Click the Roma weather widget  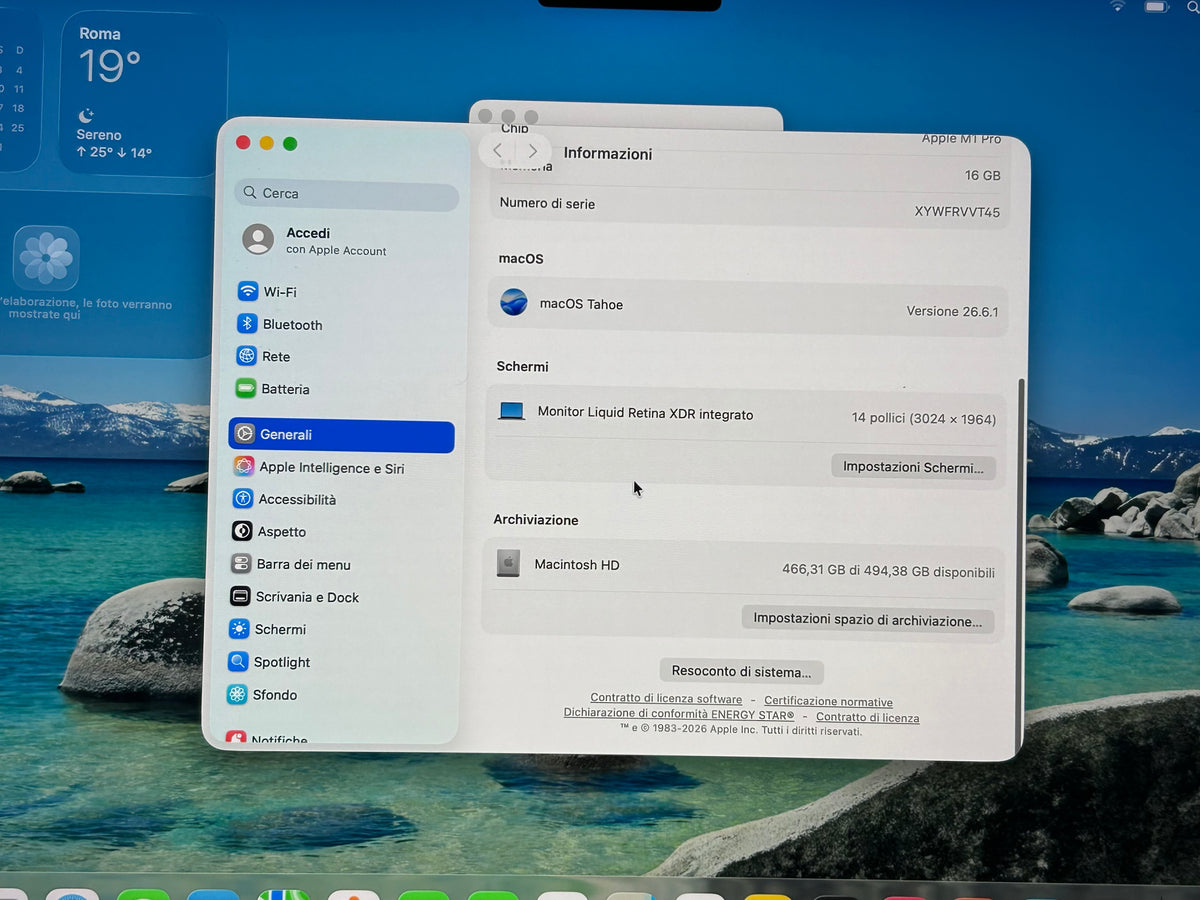(142, 92)
